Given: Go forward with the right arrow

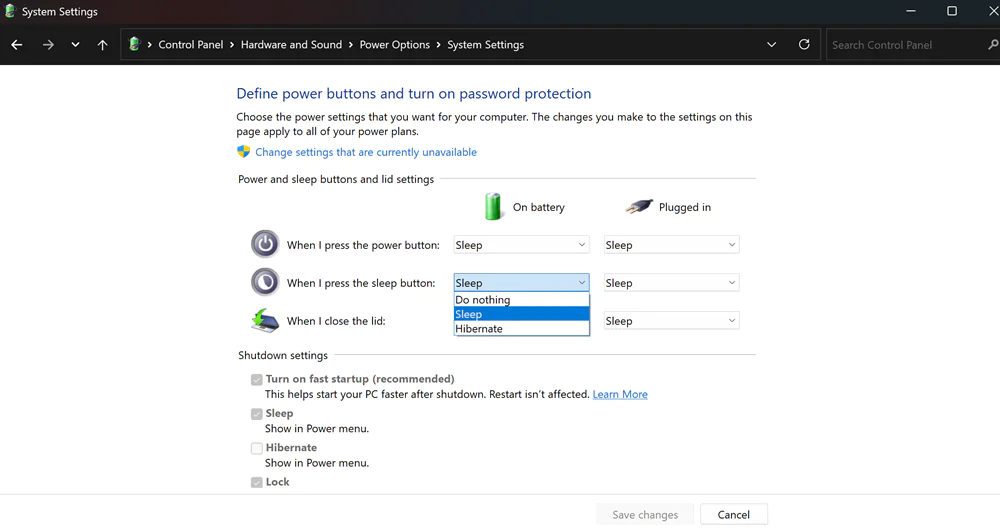Looking at the screenshot, I should click(x=48, y=45).
